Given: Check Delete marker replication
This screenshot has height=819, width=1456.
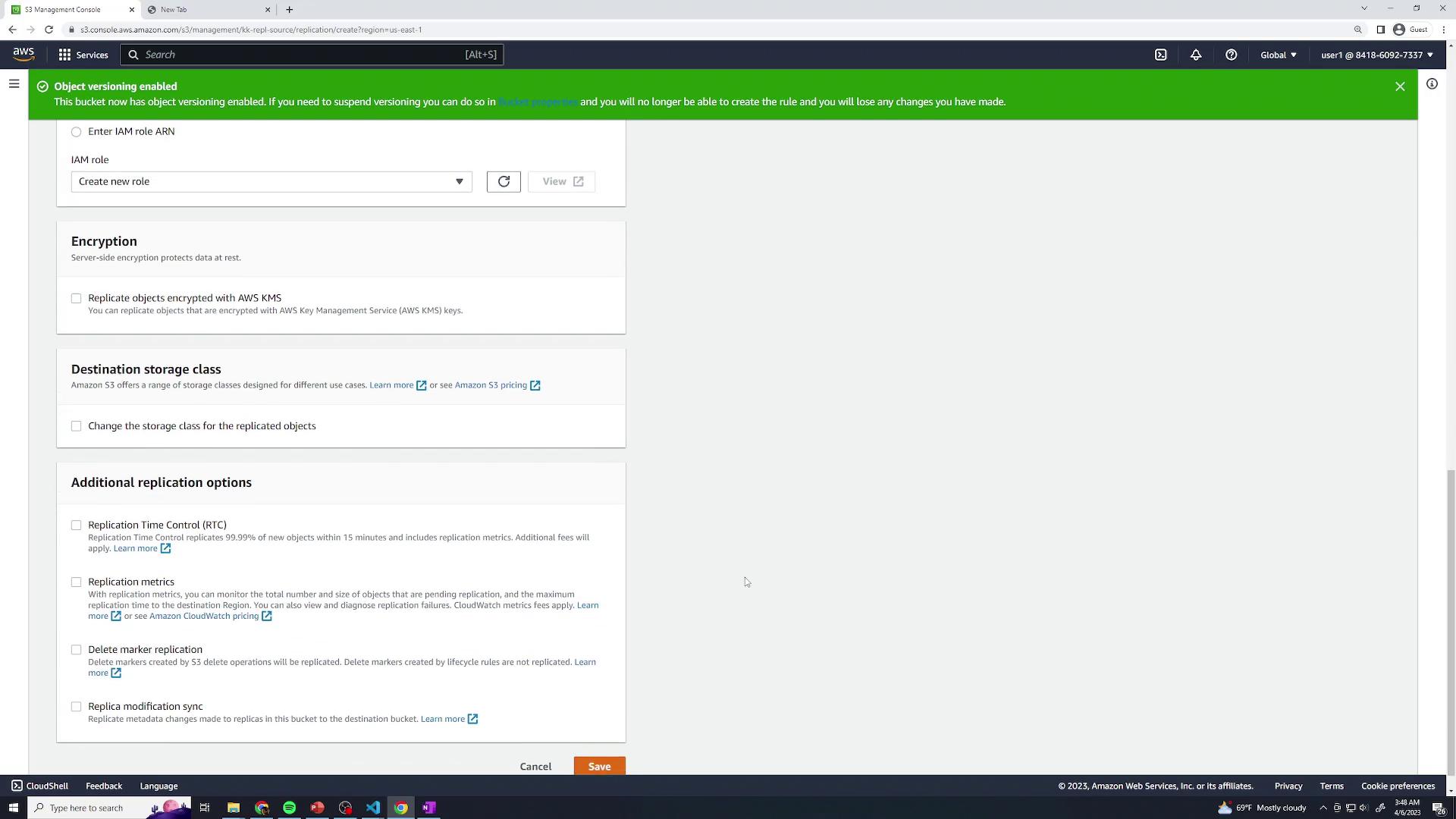Looking at the screenshot, I should click(76, 650).
